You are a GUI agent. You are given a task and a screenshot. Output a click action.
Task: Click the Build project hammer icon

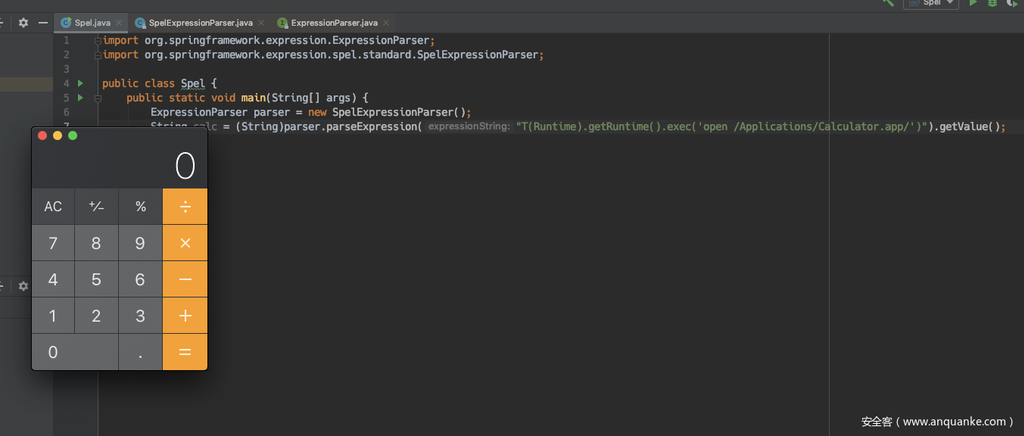click(x=888, y=4)
